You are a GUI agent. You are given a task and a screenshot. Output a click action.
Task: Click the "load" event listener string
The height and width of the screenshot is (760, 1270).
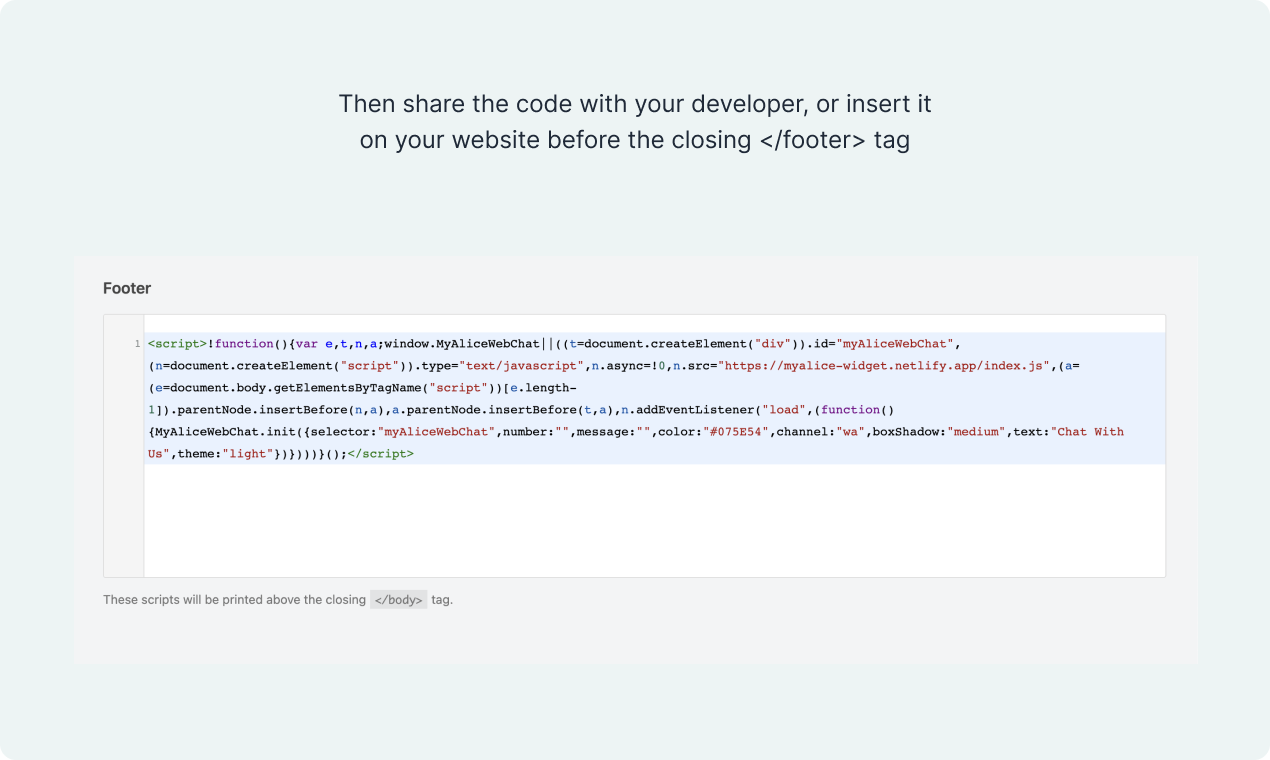(784, 410)
